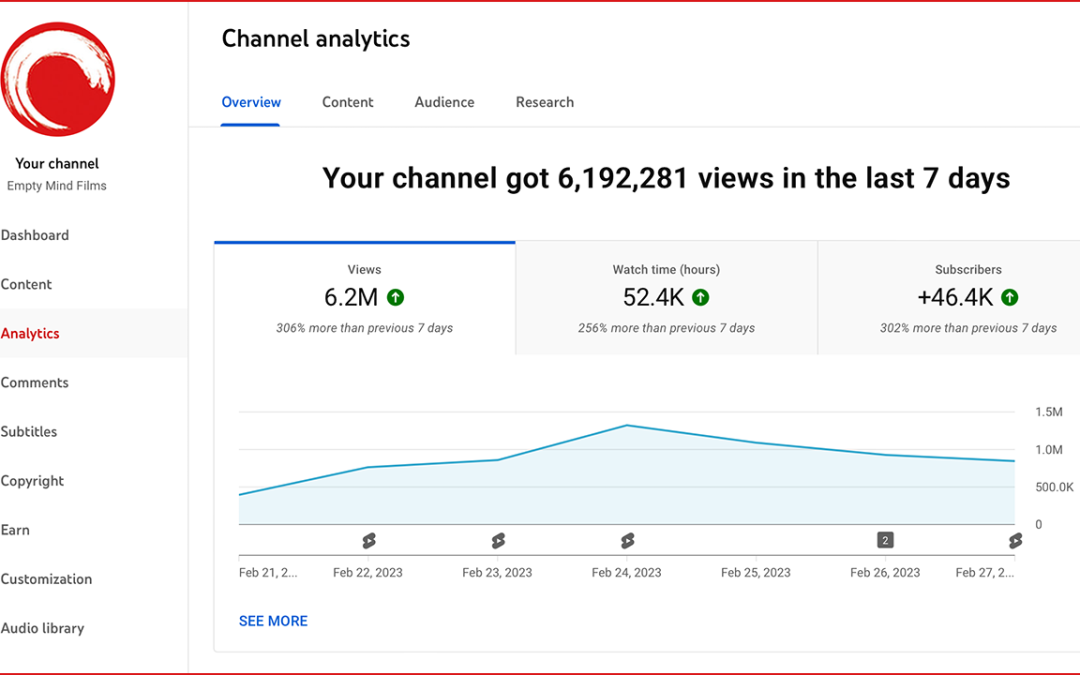The width and height of the screenshot is (1080, 675).
Task: Click the Shorts marker under Feb 23, 2023
Action: [498, 541]
